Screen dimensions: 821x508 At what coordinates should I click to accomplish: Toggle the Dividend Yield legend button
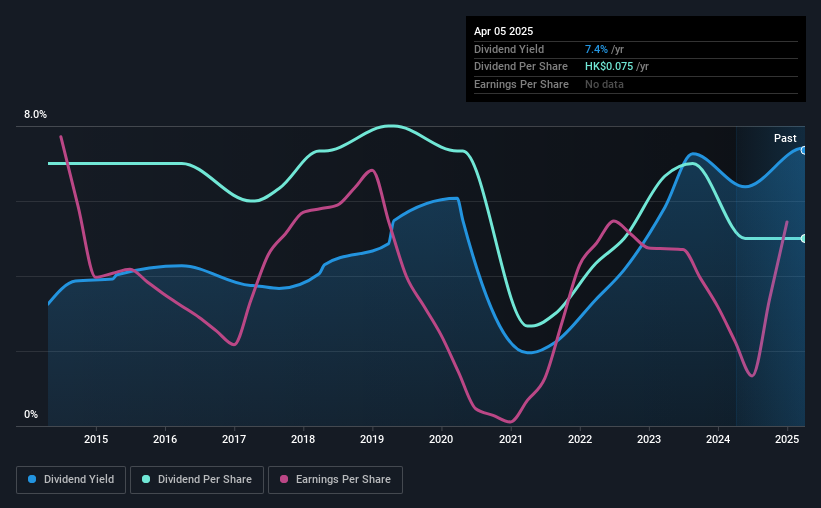(x=71, y=480)
